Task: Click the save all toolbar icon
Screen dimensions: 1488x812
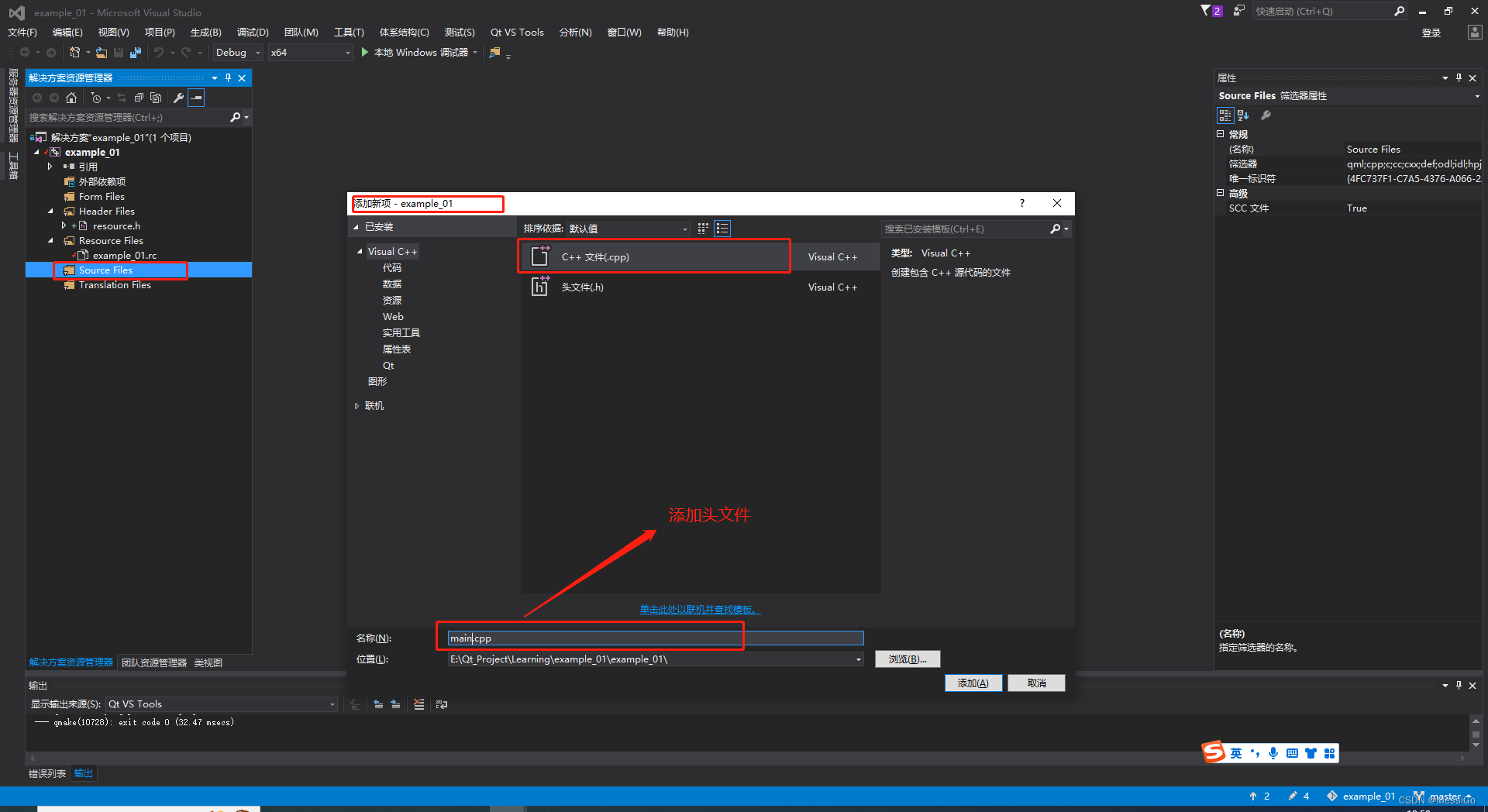Action: [136, 53]
